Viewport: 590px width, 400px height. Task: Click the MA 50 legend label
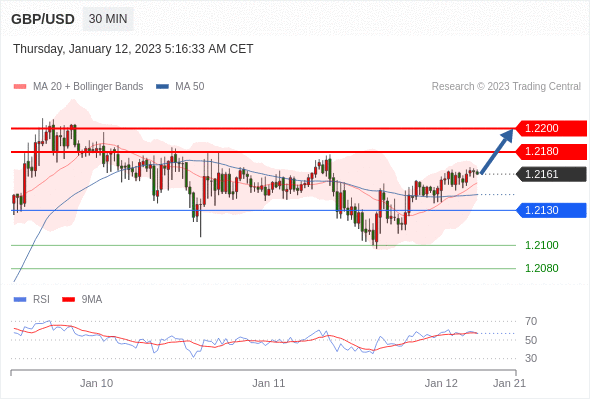190,87
